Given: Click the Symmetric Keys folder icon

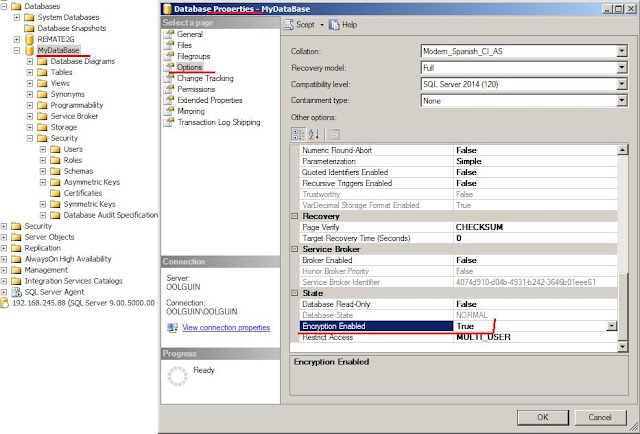Looking at the screenshot, I should tap(56, 205).
